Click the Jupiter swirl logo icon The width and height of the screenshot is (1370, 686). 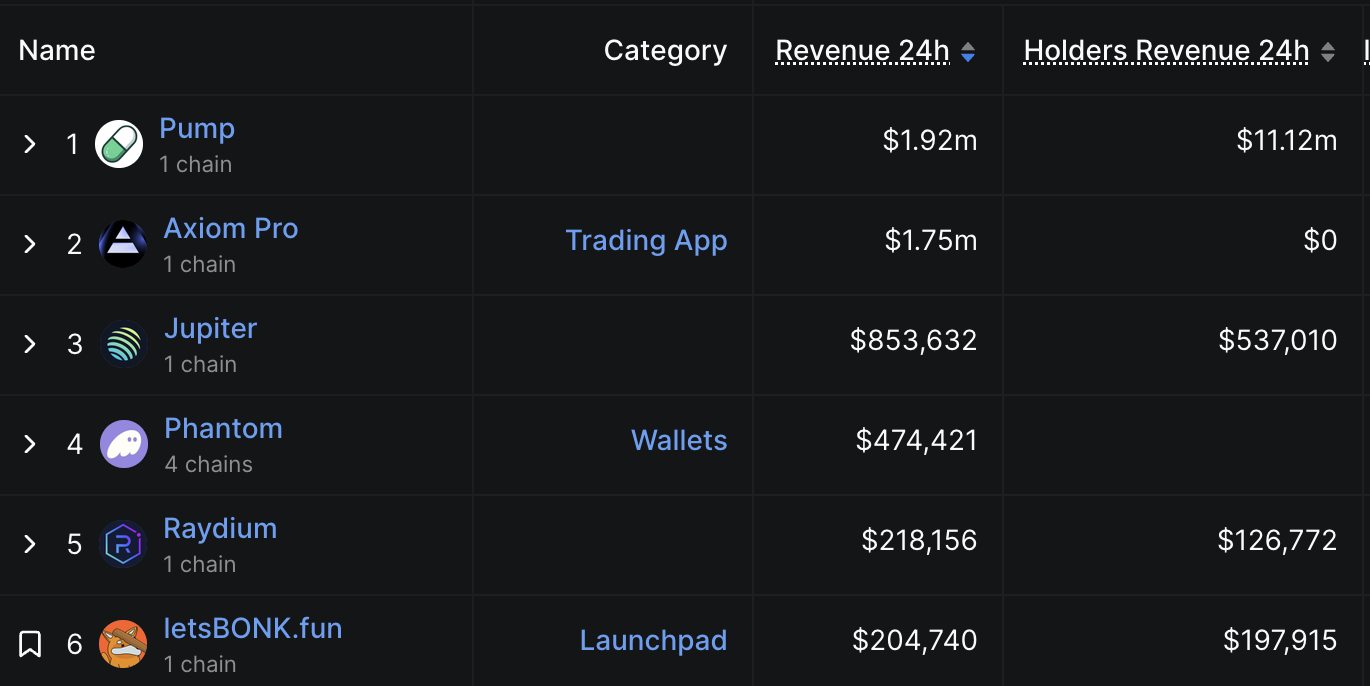click(123, 344)
